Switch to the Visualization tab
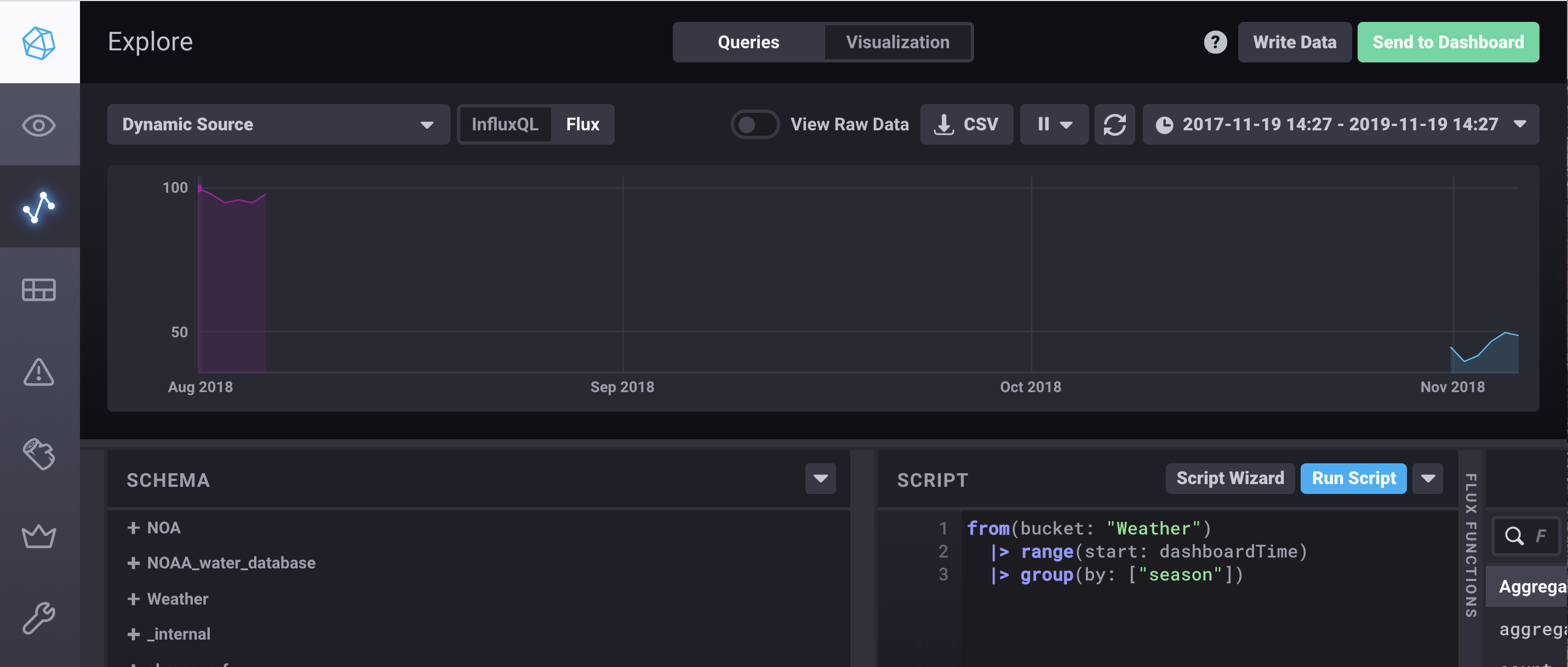 [x=897, y=42]
